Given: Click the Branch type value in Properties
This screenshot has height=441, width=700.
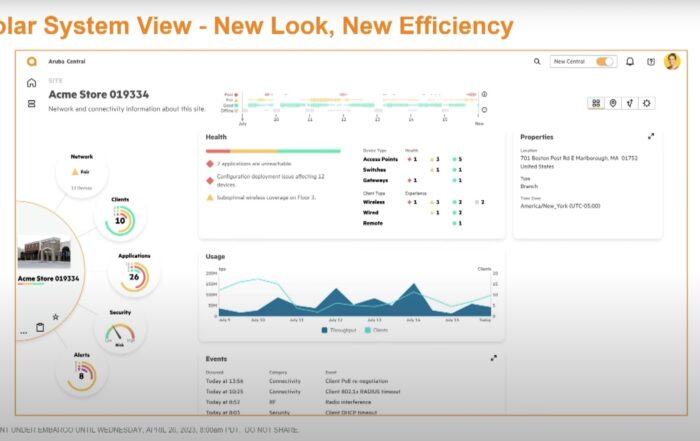Looking at the screenshot, I should [x=529, y=186].
